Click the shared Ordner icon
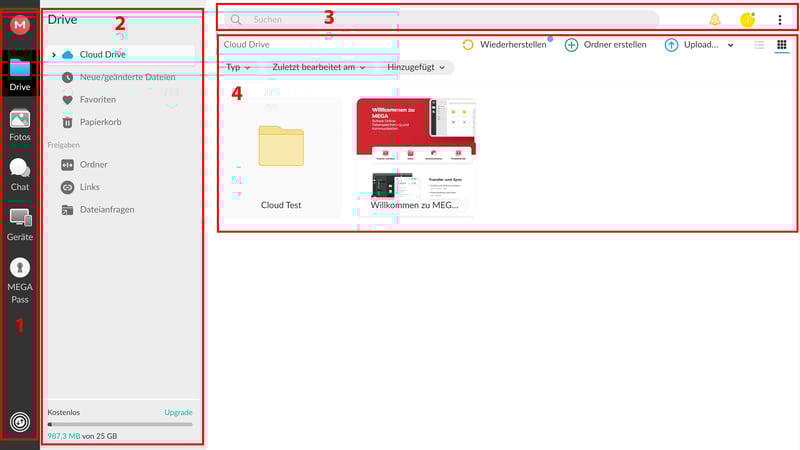Viewport: 800px width, 450px height. click(67, 165)
